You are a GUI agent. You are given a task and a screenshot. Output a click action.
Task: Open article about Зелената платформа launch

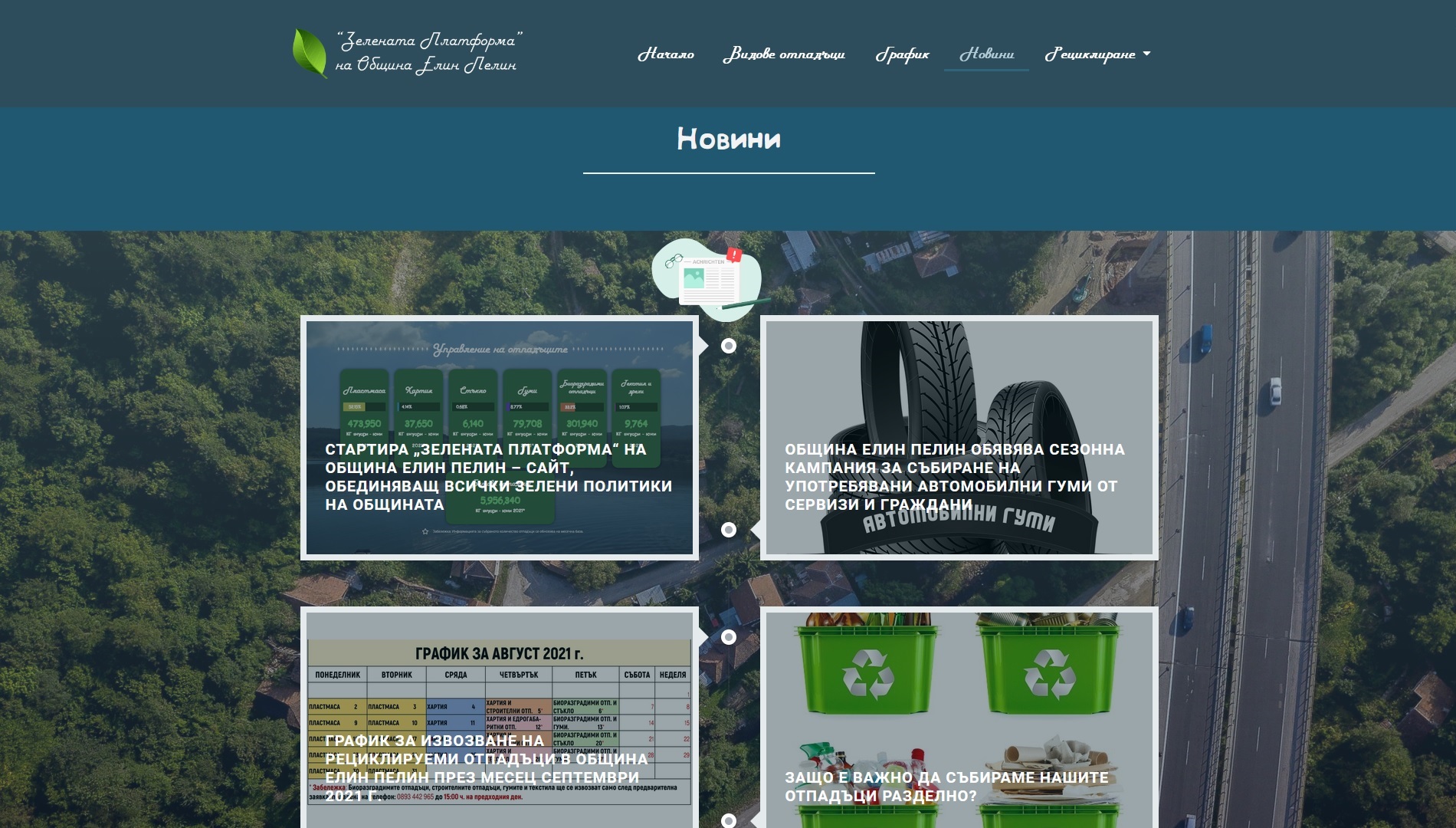(x=498, y=476)
